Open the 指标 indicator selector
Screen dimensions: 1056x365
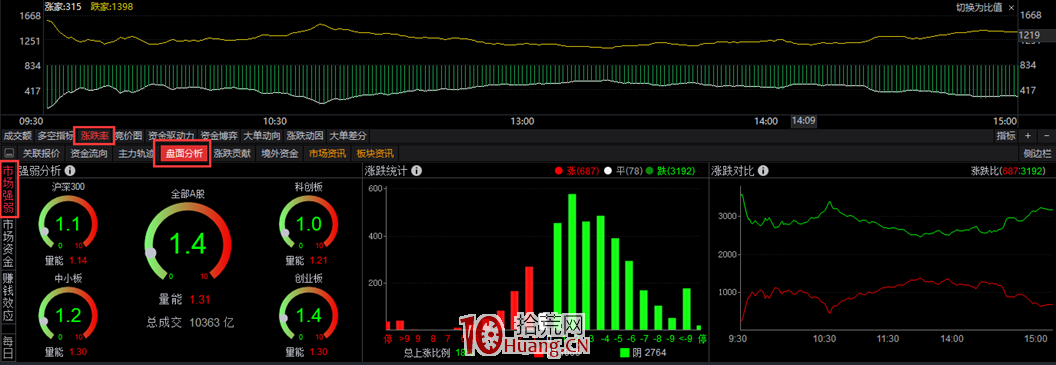point(1006,135)
